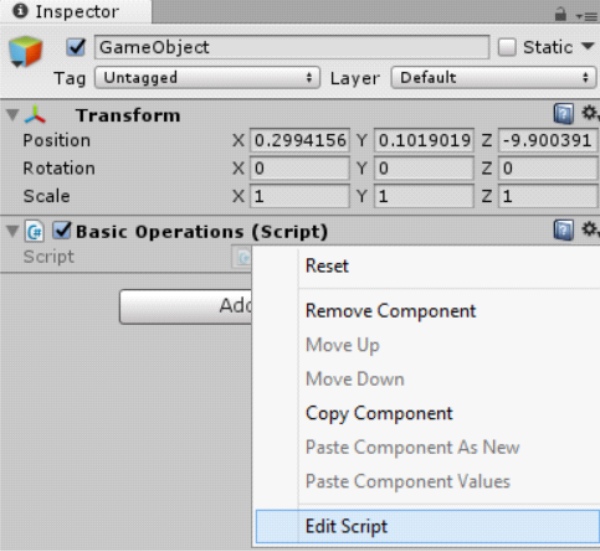Click the Add Component button

tap(186, 306)
